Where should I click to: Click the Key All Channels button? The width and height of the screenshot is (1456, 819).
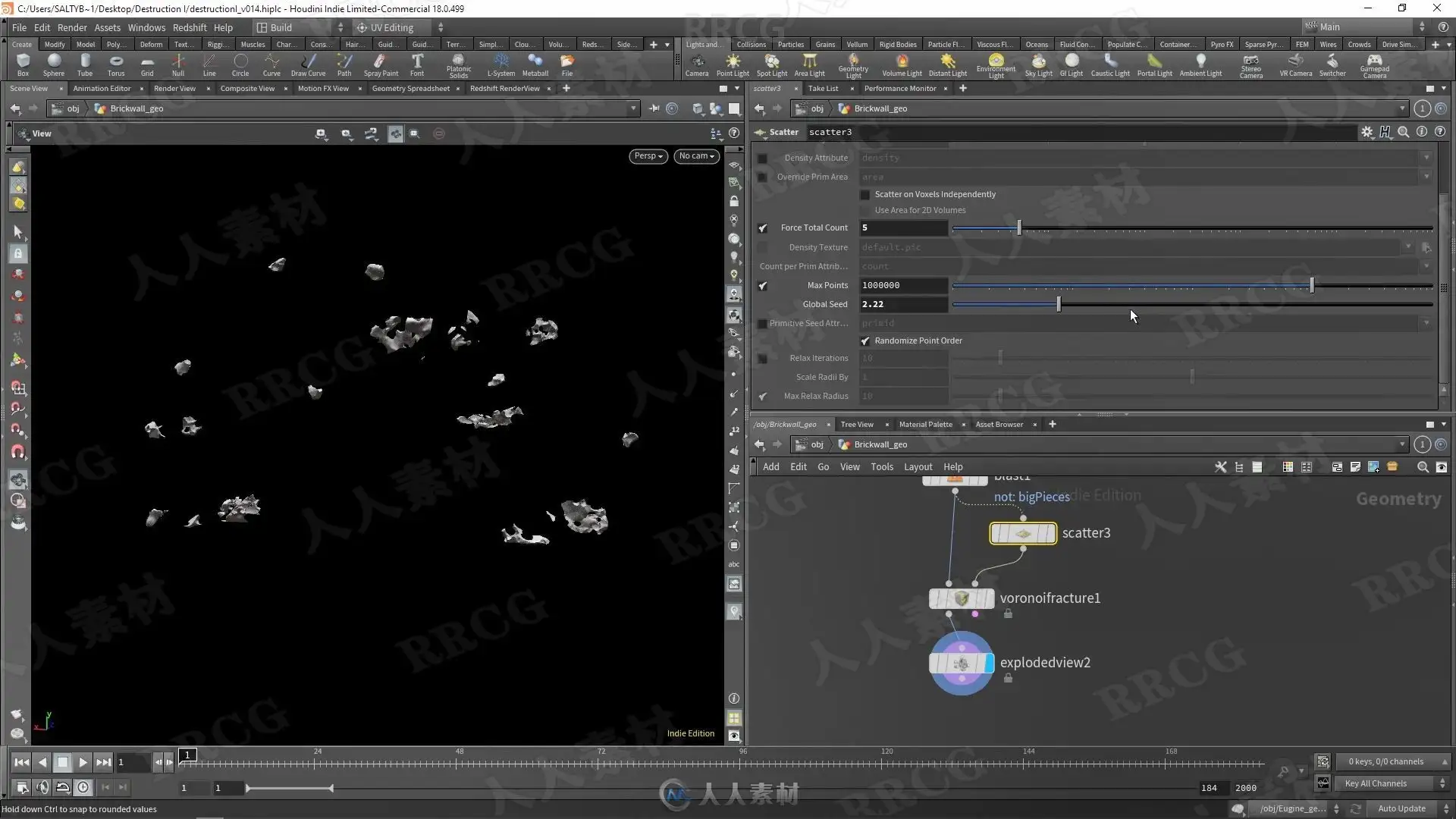[x=1375, y=783]
